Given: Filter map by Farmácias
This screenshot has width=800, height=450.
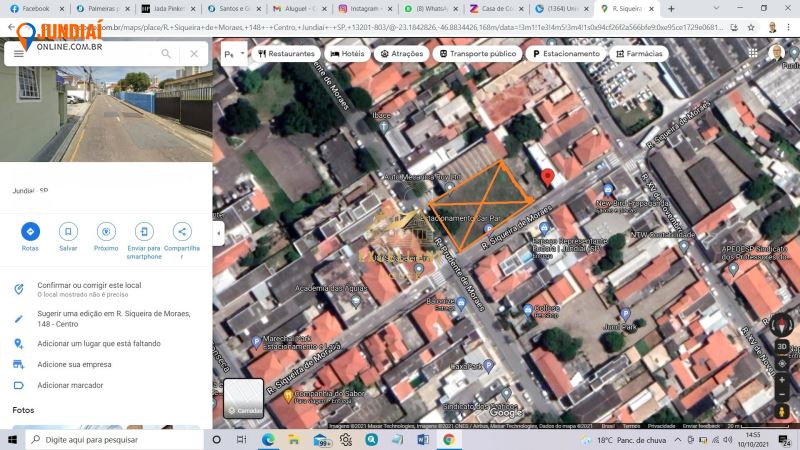Looking at the screenshot, I should click(639, 54).
